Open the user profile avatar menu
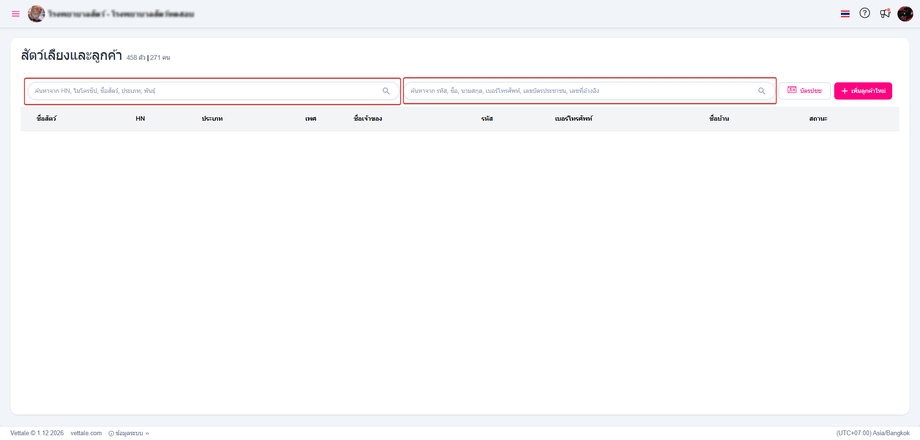The height and width of the screenshot is (440, 920). coord(905,13)
